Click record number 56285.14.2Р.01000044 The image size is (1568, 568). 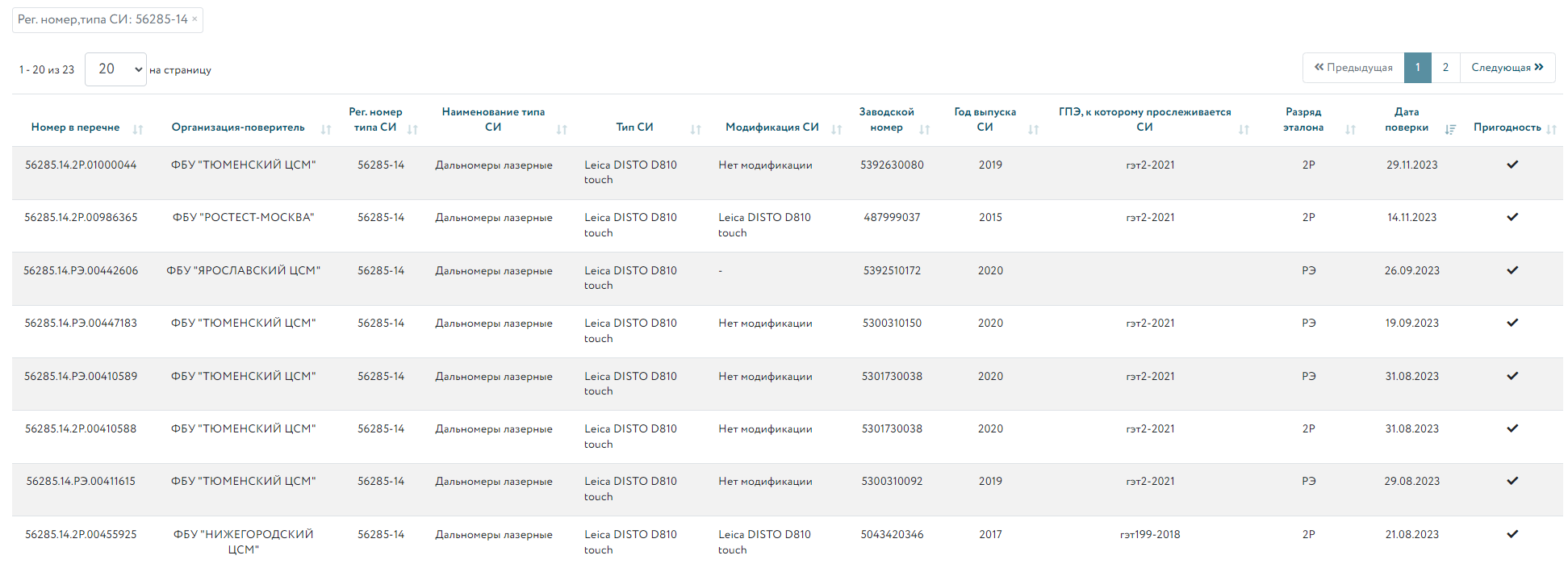[81, 165]
